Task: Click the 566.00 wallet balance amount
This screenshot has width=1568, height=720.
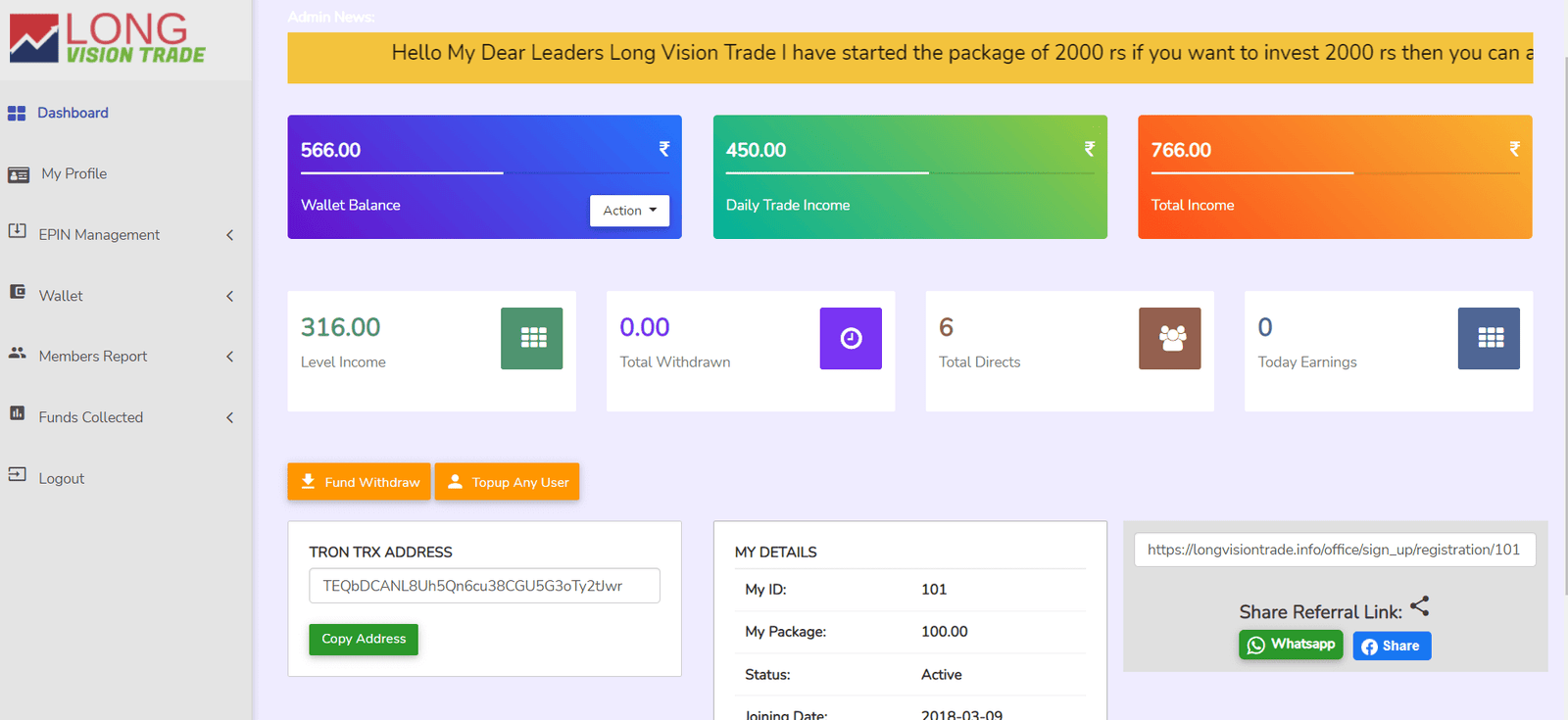Action: point(330,150)
